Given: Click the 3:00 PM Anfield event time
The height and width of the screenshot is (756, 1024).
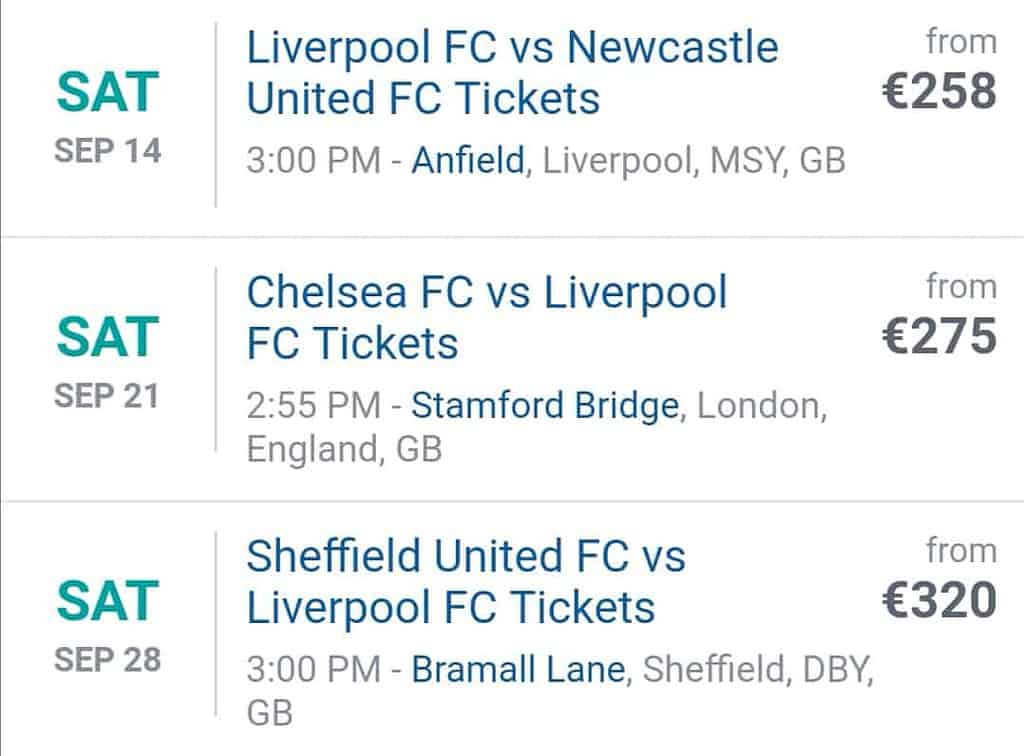Looking at the screenshot, I should pyautogui.click(x=313, y=161).
